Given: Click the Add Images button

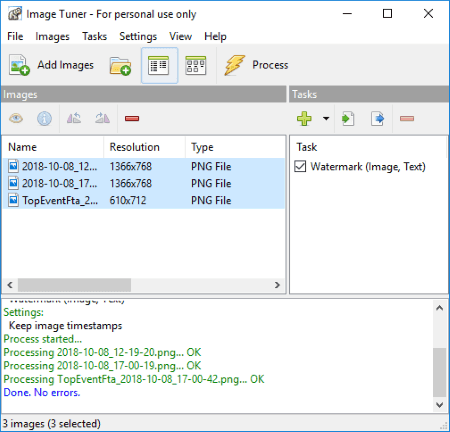Looking at the screenshot, I should (x=52, y=65).
